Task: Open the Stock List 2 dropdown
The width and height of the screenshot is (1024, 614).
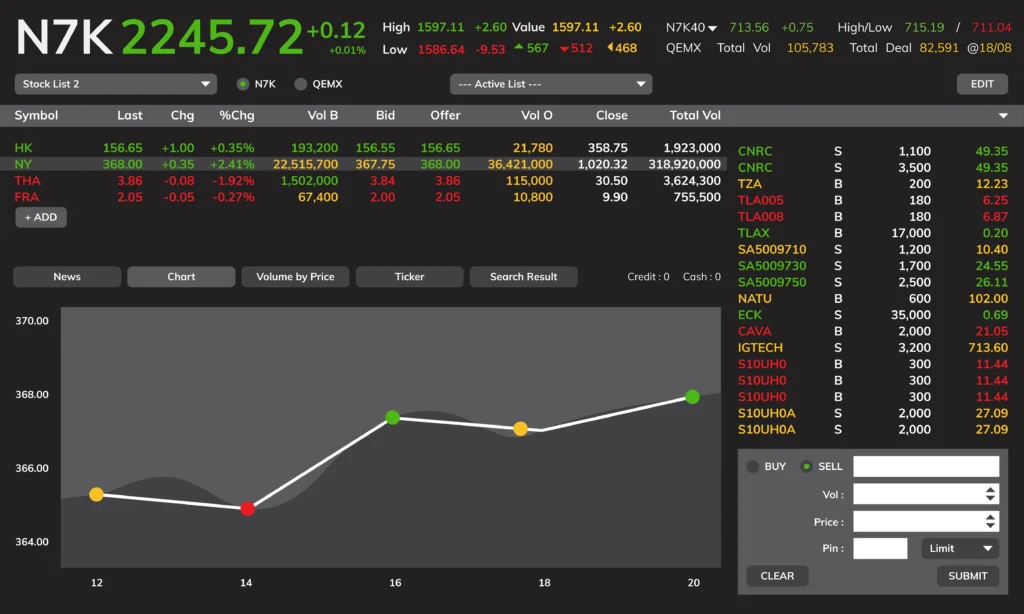Action: 116,84
